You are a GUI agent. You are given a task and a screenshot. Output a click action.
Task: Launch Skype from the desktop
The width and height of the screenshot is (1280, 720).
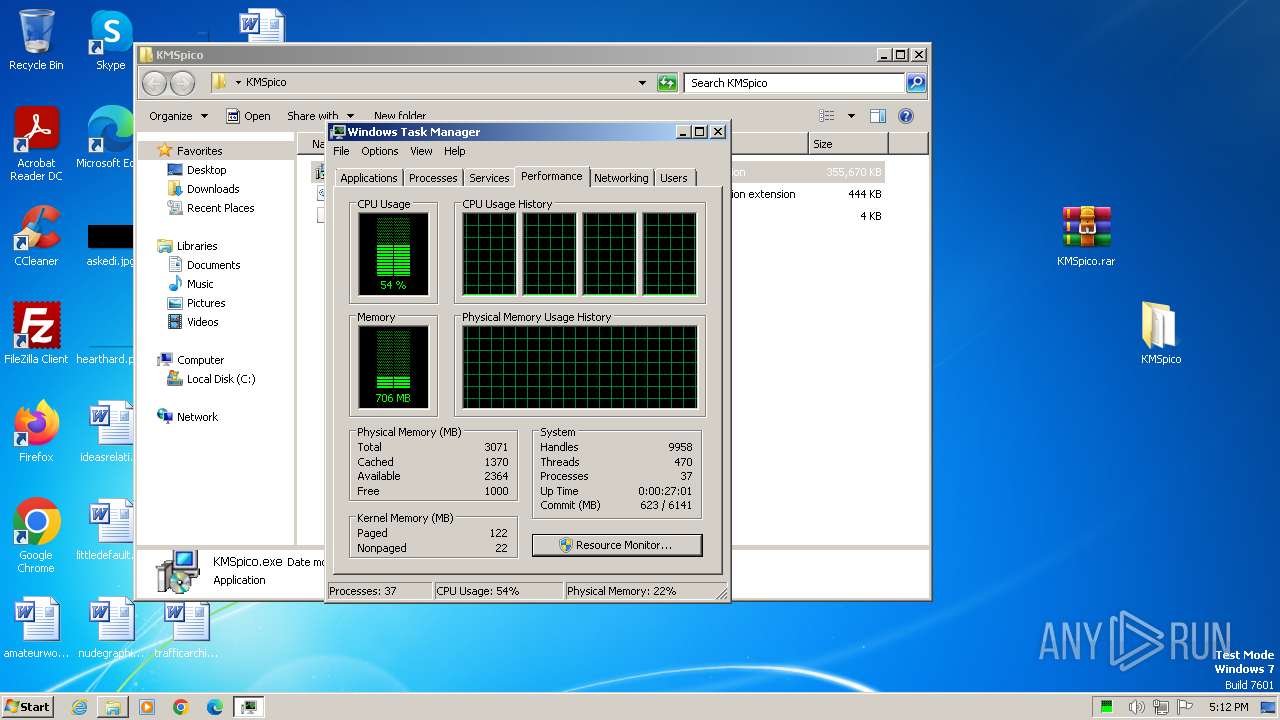click(x=110, y=40)
